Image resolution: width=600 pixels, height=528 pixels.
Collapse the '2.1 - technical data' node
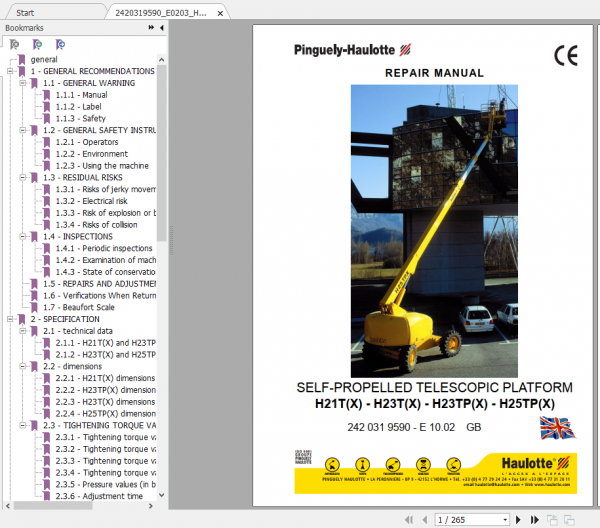23,331
